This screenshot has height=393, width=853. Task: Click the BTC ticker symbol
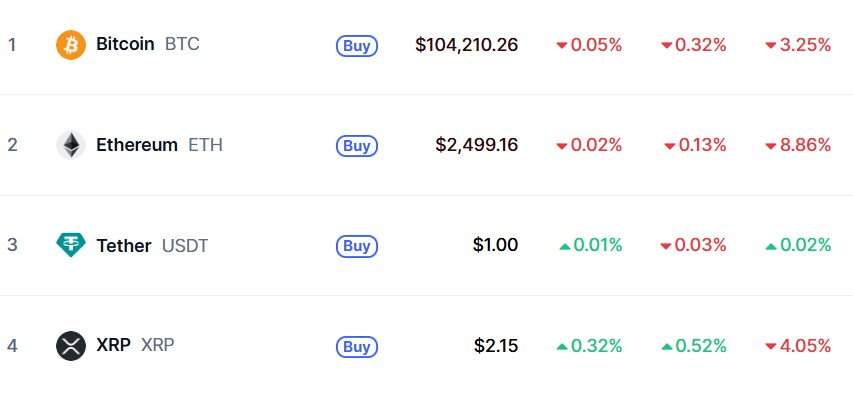pyautogui.click(x=182, y=44)
